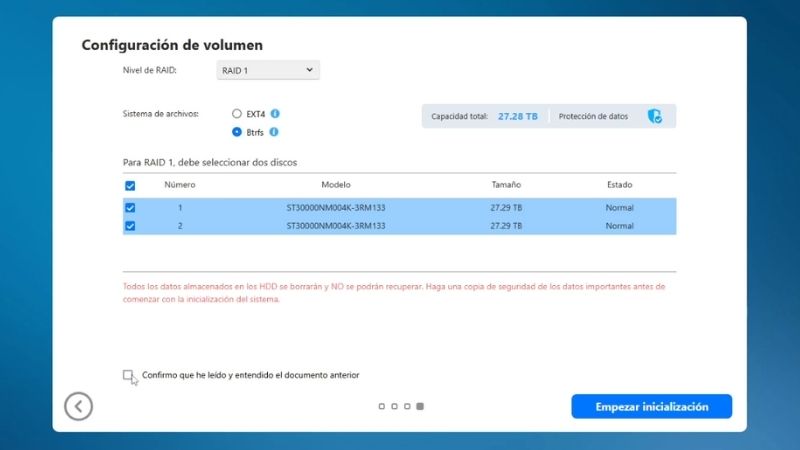Click the red data erase warning text
This screenshot has height=450, width=800.
394,293
